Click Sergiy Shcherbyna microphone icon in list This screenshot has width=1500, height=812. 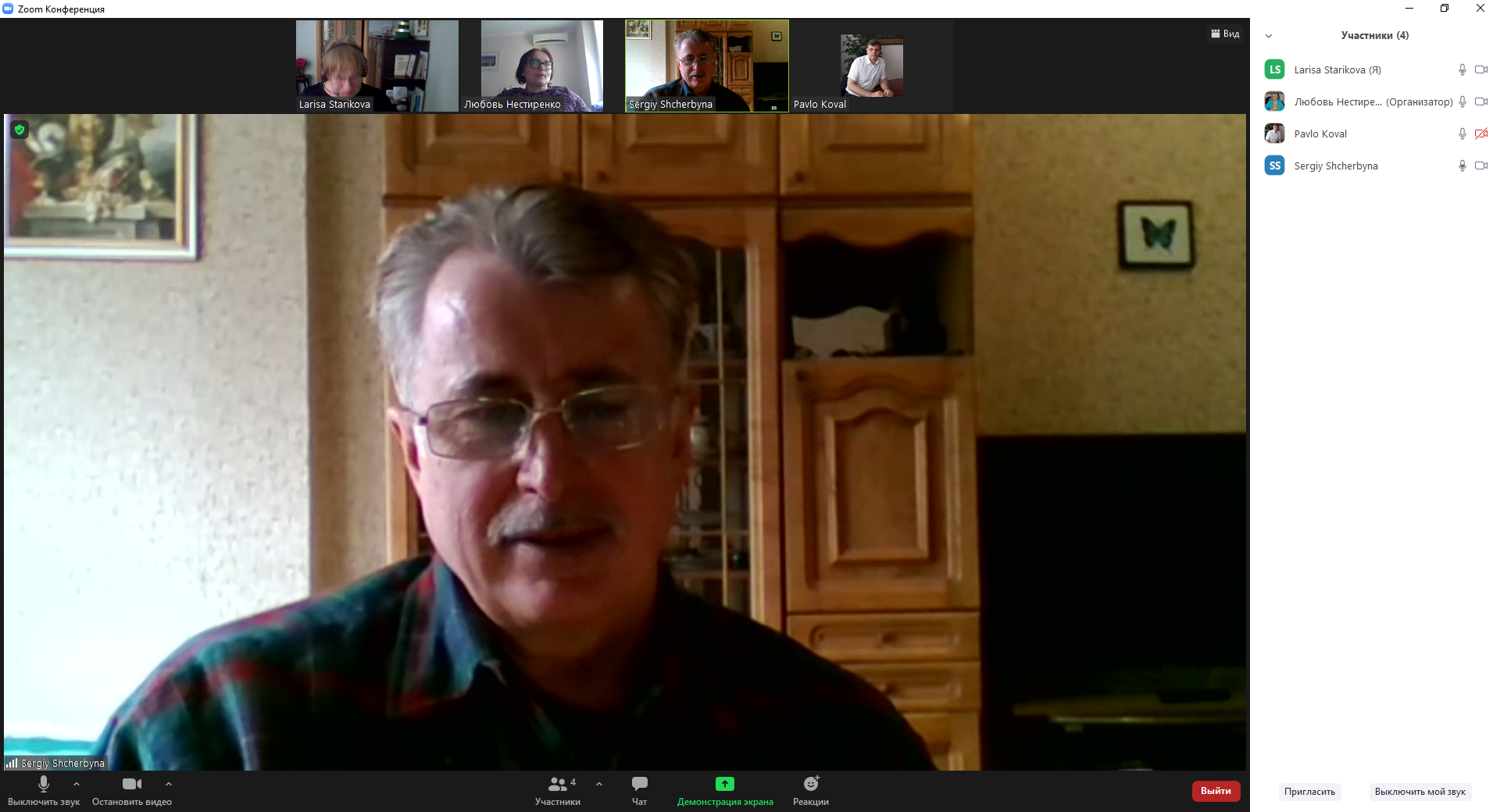tap(1462, 166)
